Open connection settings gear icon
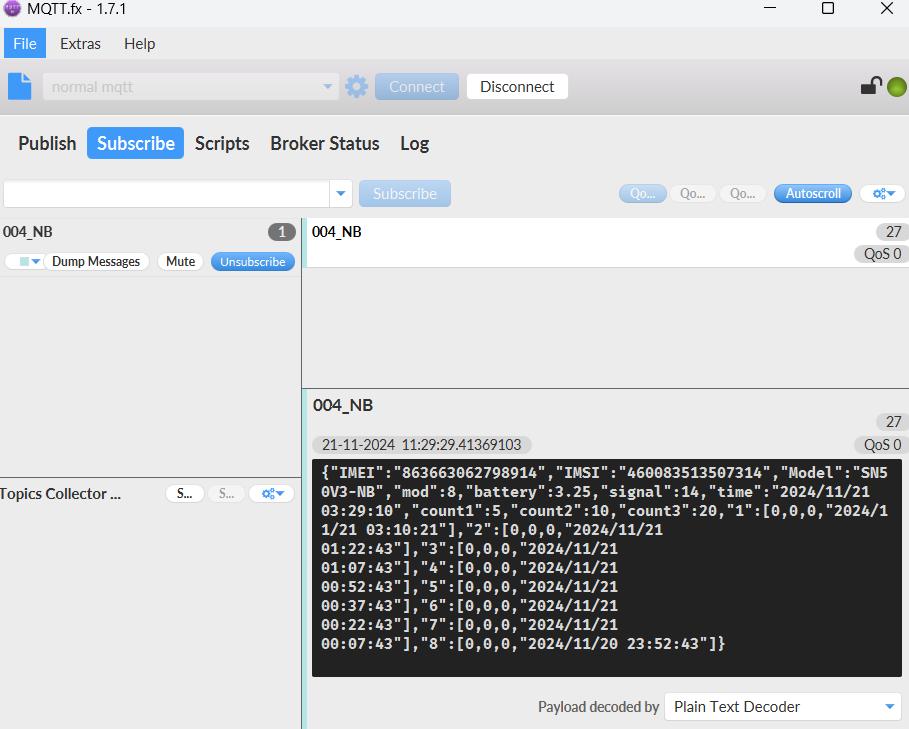The height and width of the screenshot is (729, 909). coord(357,86)
